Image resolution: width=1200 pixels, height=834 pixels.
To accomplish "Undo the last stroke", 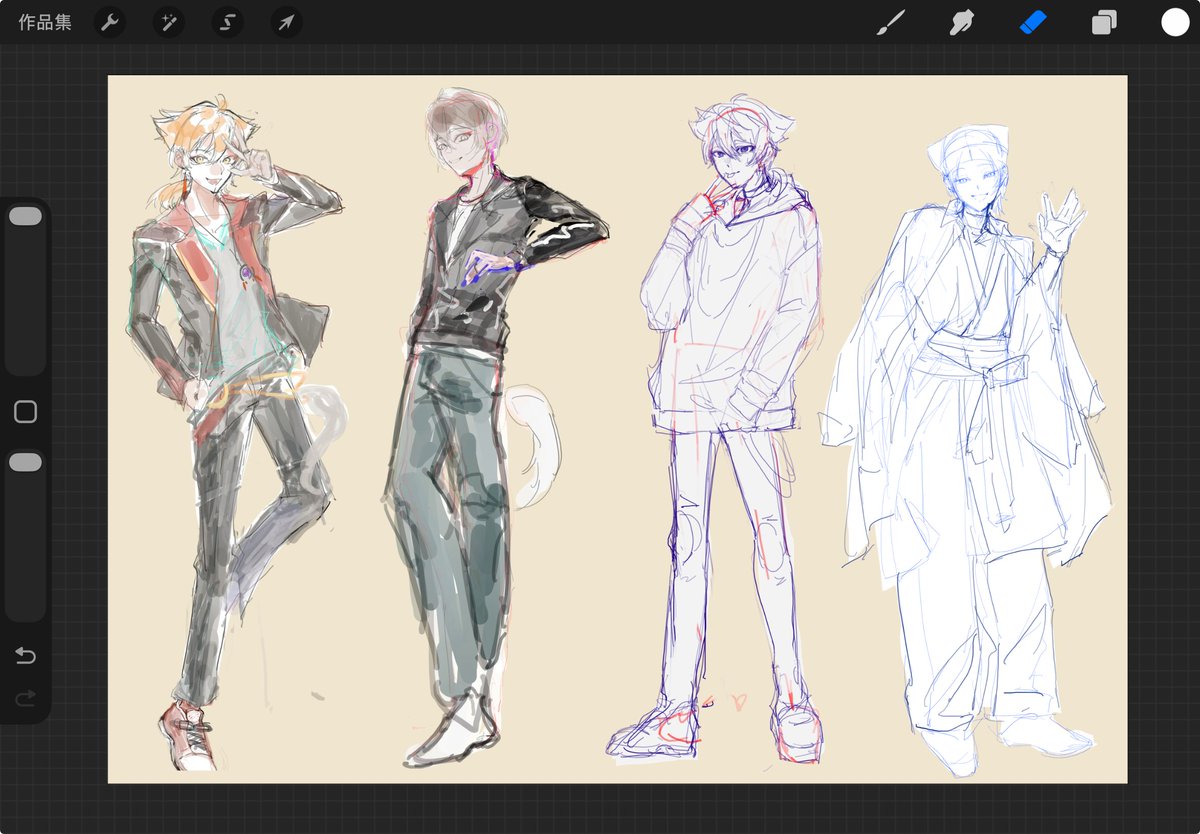I will click(x=25, y=656).
